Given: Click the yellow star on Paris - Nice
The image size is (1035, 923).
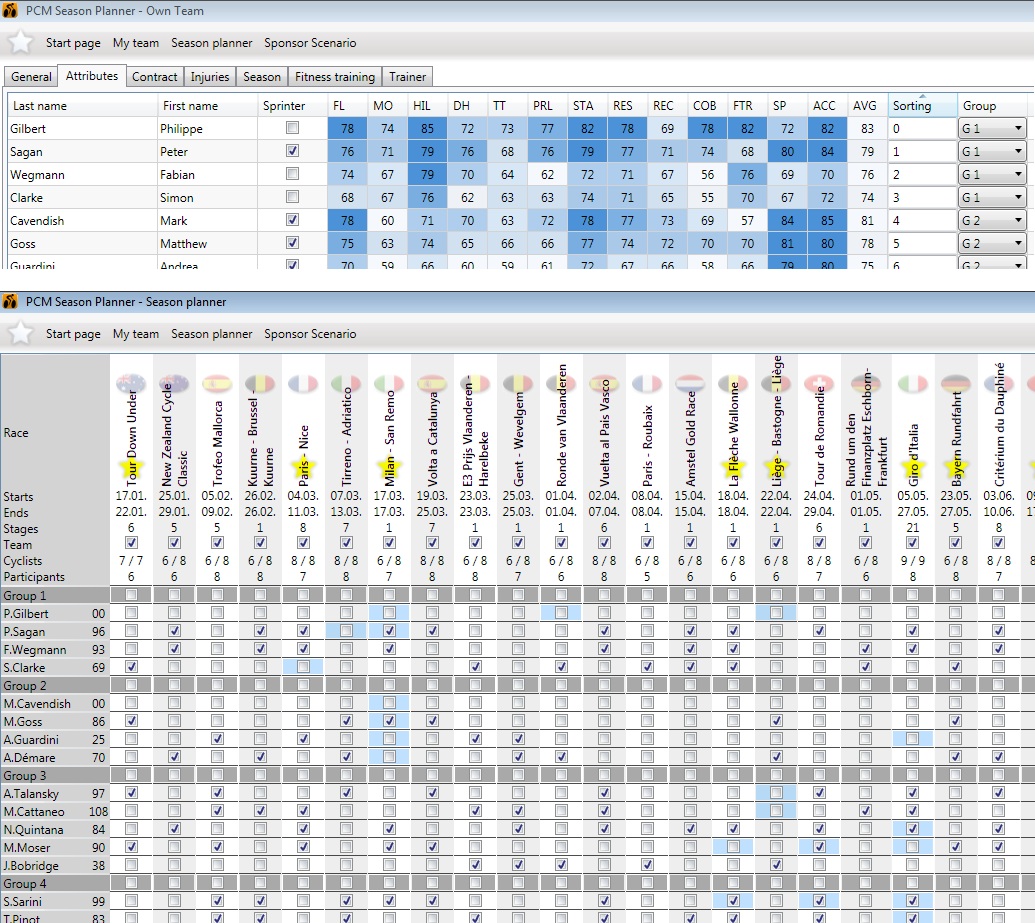Looking at the screenshot, I should pyautogui.click(x=303, y=466).
